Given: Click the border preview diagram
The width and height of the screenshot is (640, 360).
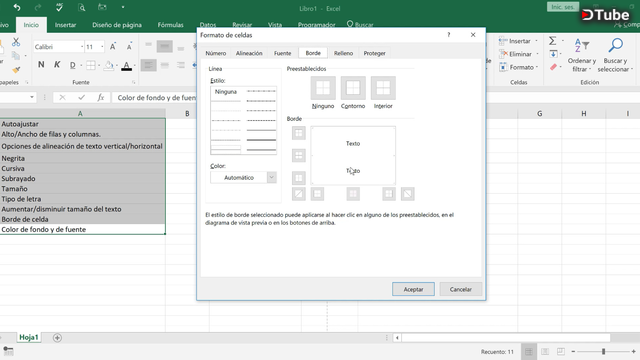Looking at the screenshot, I should point(353,156).
